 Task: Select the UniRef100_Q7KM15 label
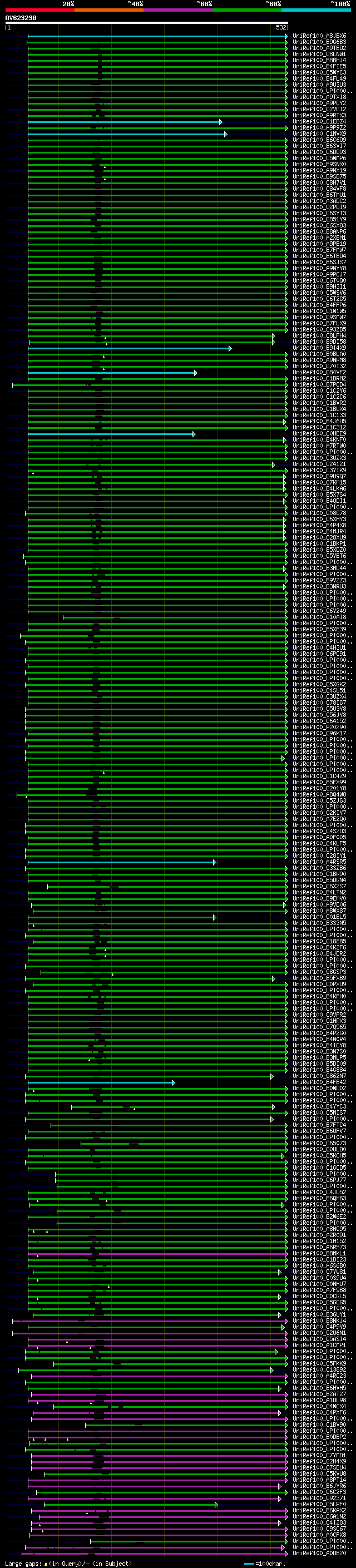pos(319,483)
